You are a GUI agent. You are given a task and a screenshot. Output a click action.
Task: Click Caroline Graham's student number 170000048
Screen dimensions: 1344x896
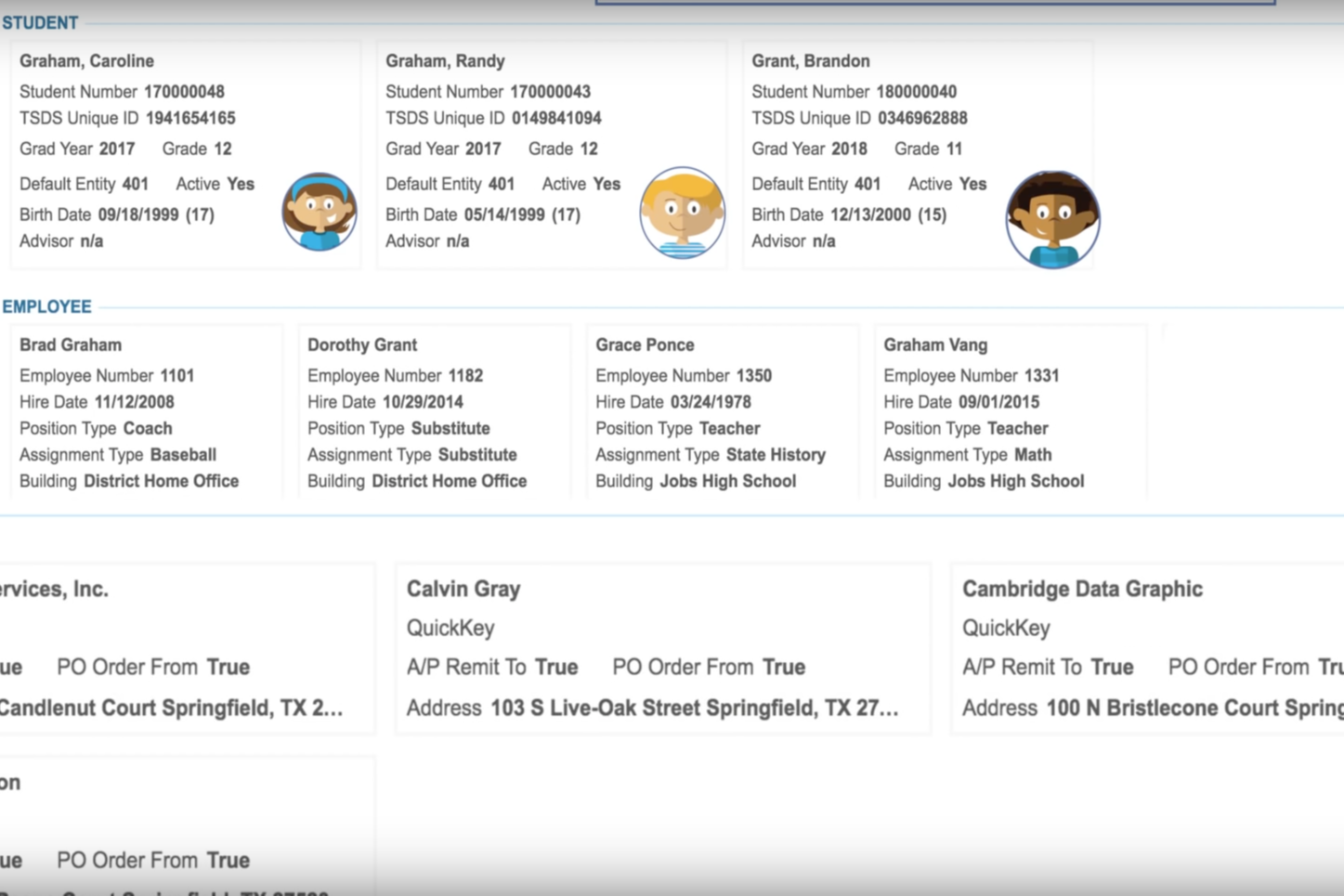[x=183, y=92]
